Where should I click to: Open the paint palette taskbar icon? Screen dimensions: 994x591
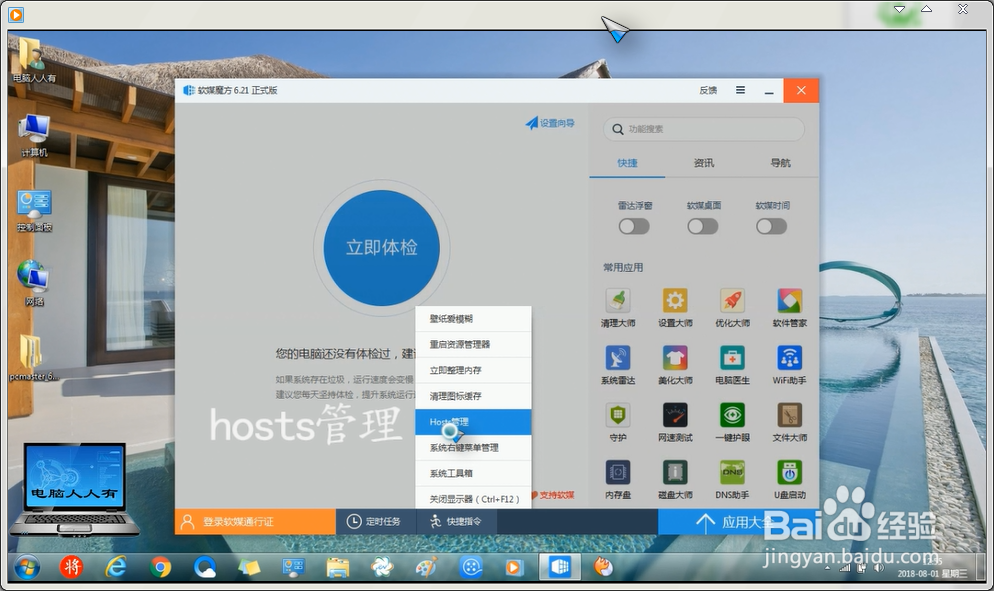(x=426, y=568)
